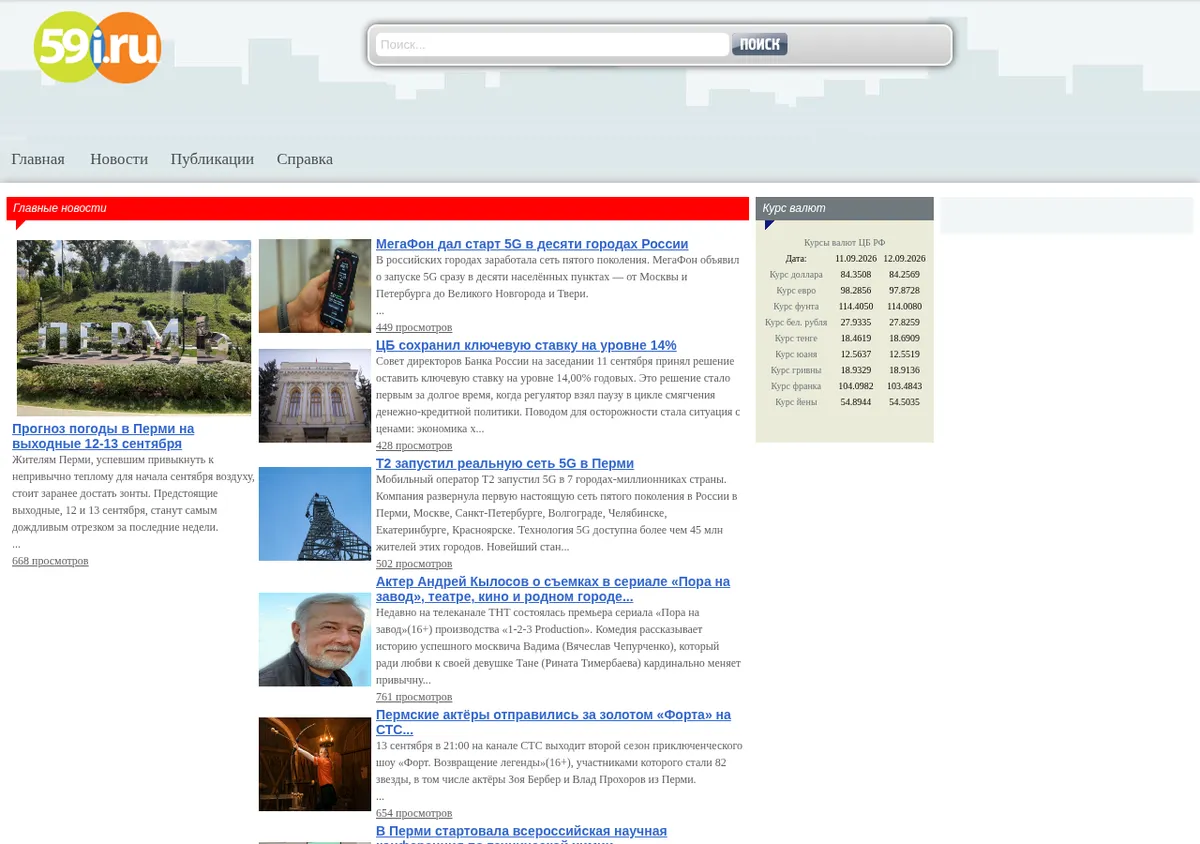Viewport: 1200px width, 844px height.
Task: Click the Андрей Кылосов portrait thumbnail
Action: (315, 640)
